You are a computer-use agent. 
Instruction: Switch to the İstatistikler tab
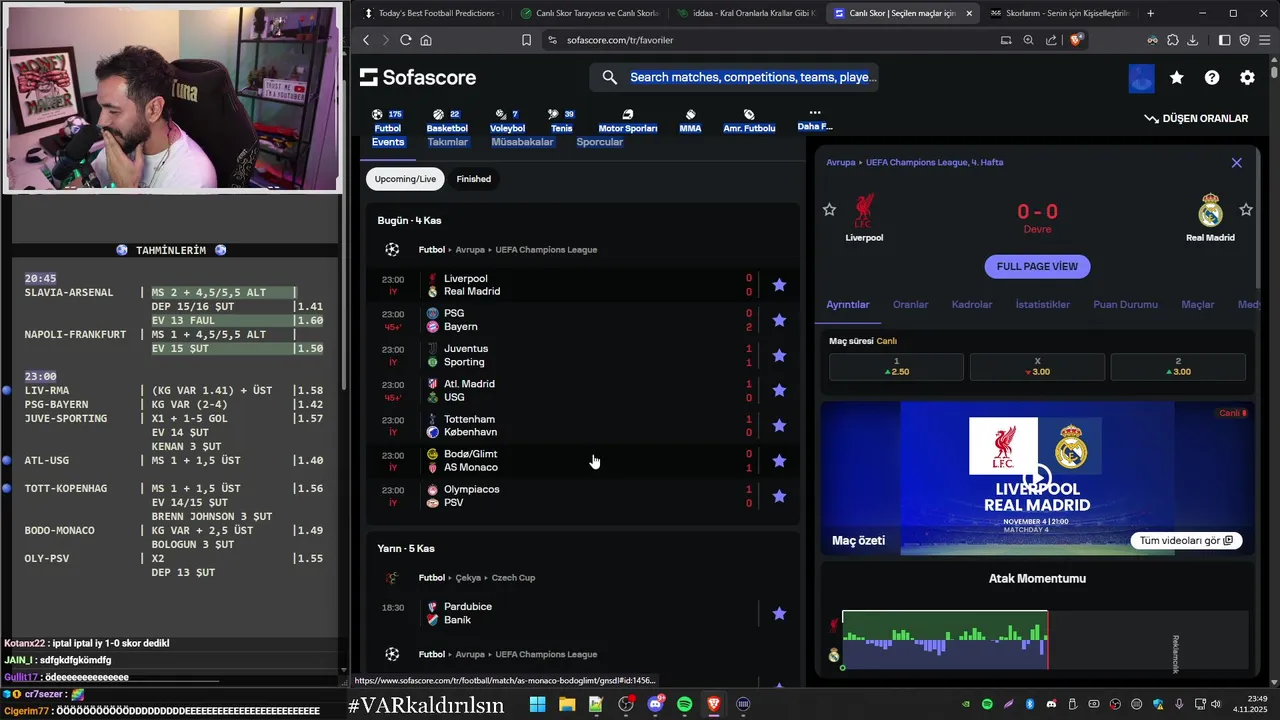pos(1043,305)
